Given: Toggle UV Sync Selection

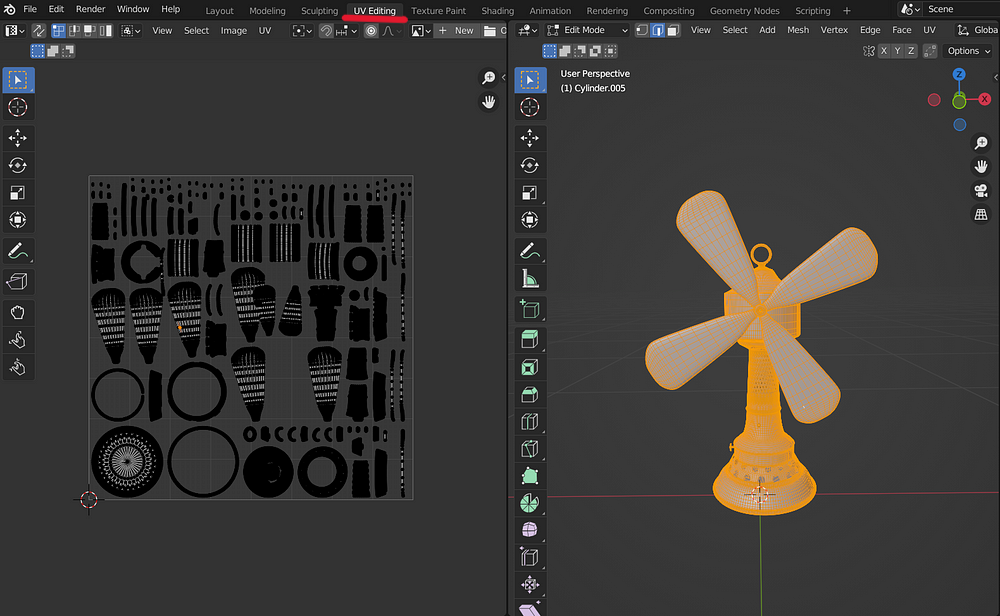Looking at the screenshot, I should [38, 31].
